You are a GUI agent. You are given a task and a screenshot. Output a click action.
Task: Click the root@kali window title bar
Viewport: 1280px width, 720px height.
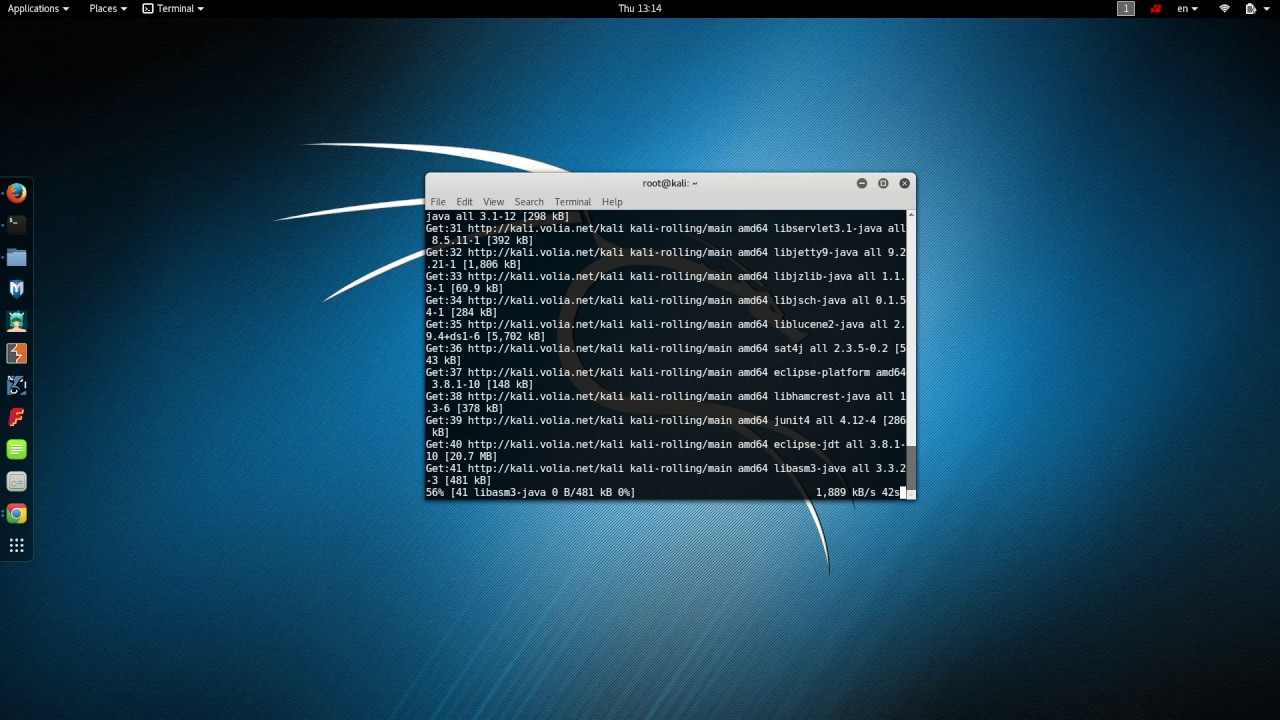(670, 183)
